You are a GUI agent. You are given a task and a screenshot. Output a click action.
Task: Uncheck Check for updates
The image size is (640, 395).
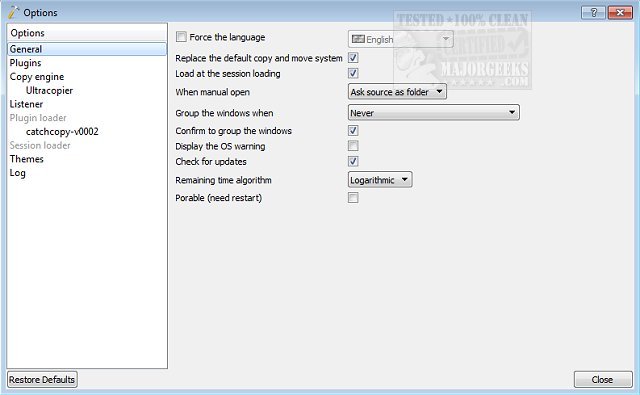pos(353,161)
